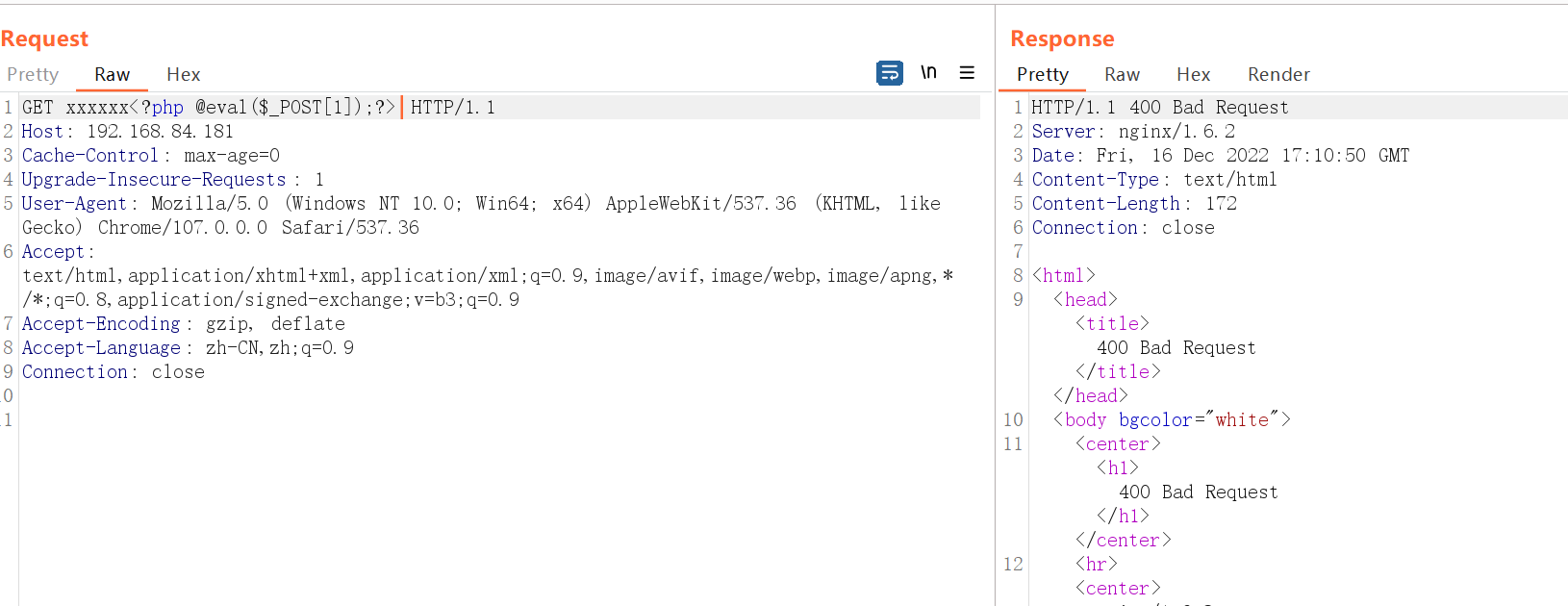Click the 'close' value in Request
Image resolution: width=1568 pixels, height=606 pixels.
click(178, 371)
